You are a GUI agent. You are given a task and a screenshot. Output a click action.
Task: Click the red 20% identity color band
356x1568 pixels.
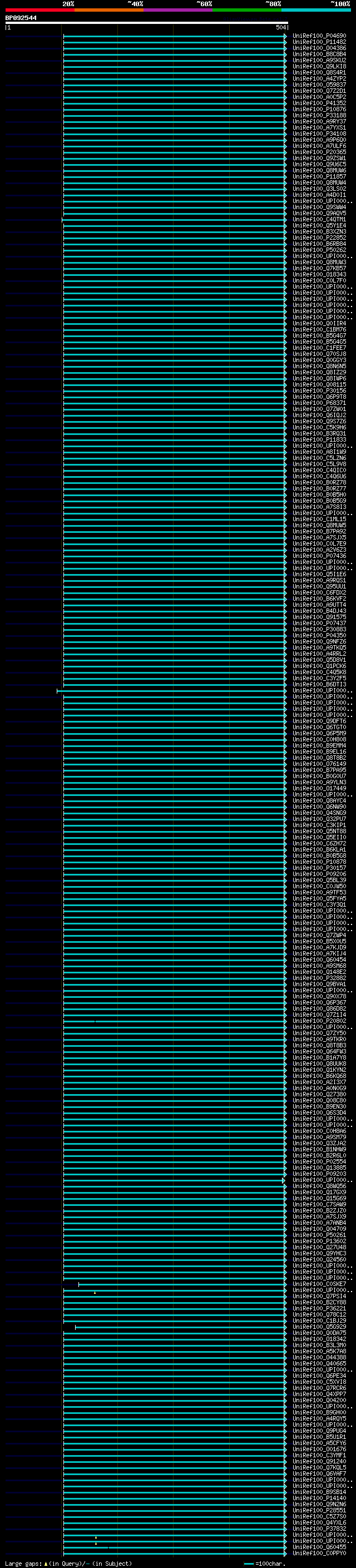[39, 10]
